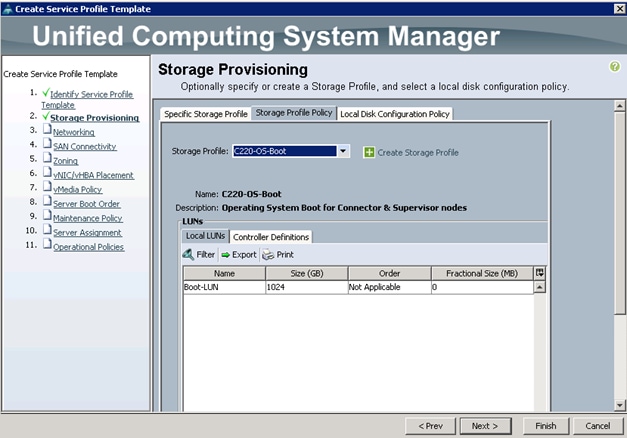Click the SAN Connectivity step page icon

(x=47, y=144)
